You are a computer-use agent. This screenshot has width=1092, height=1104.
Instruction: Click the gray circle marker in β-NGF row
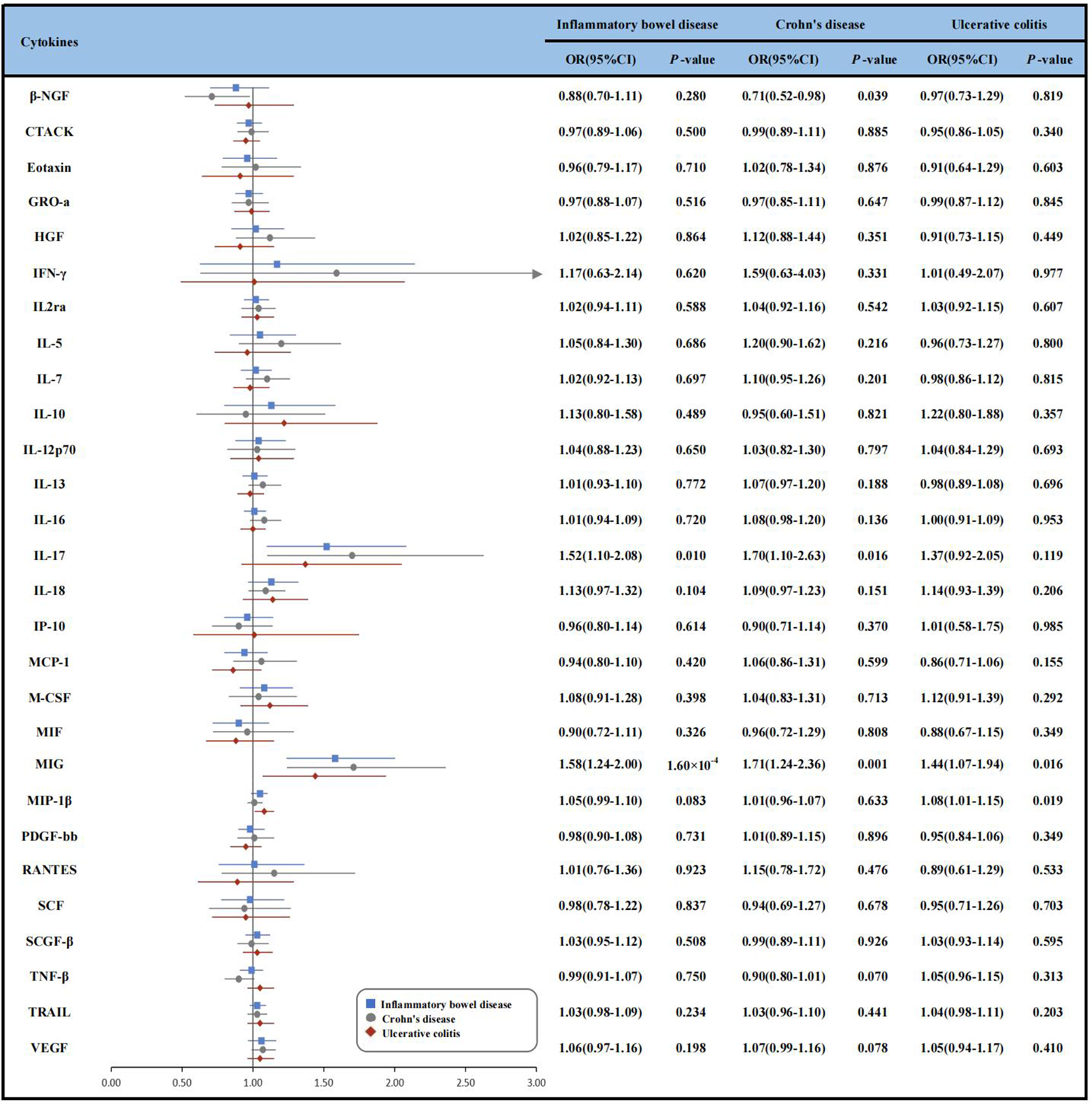pyautogui.click(x=212, y=96)
